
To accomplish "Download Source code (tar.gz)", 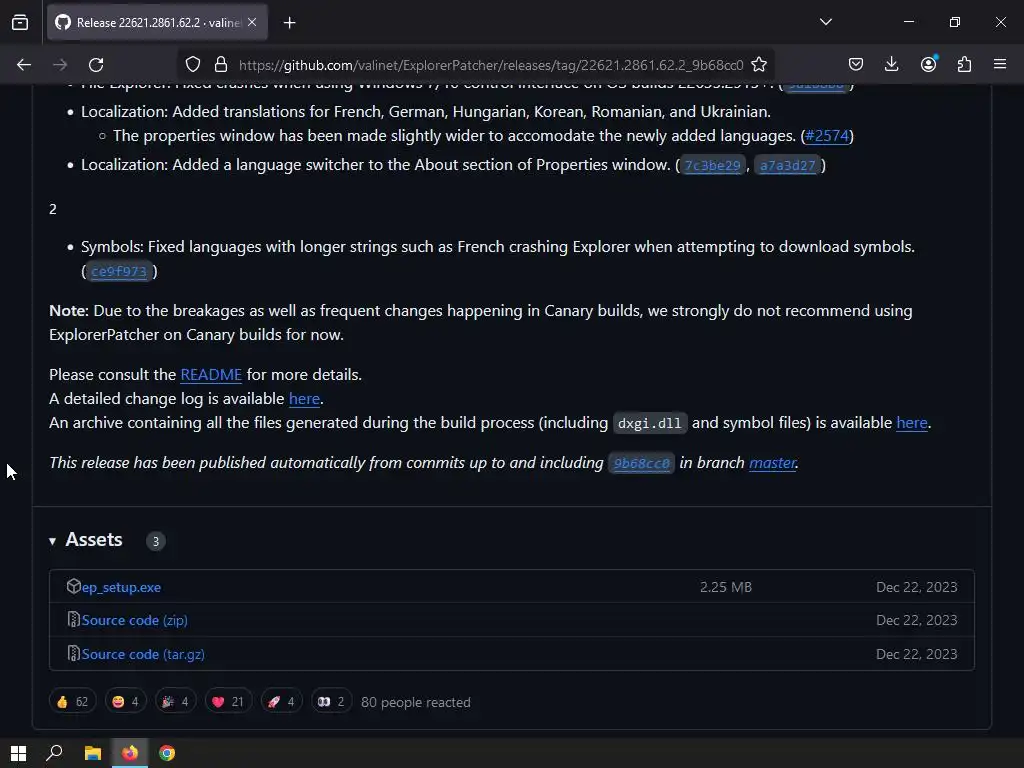I will [143, 654].
